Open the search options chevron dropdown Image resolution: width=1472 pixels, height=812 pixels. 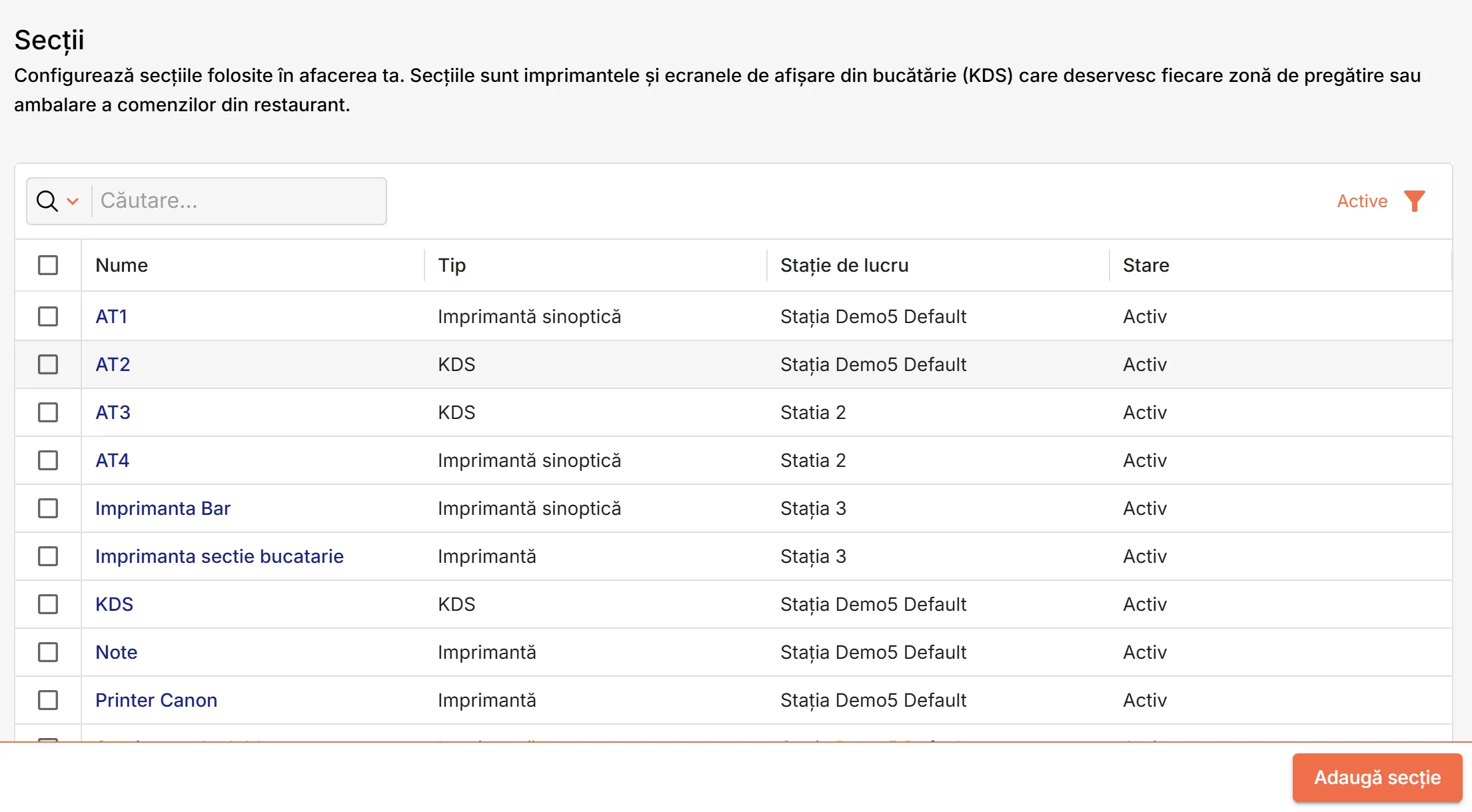click(73, 201)
